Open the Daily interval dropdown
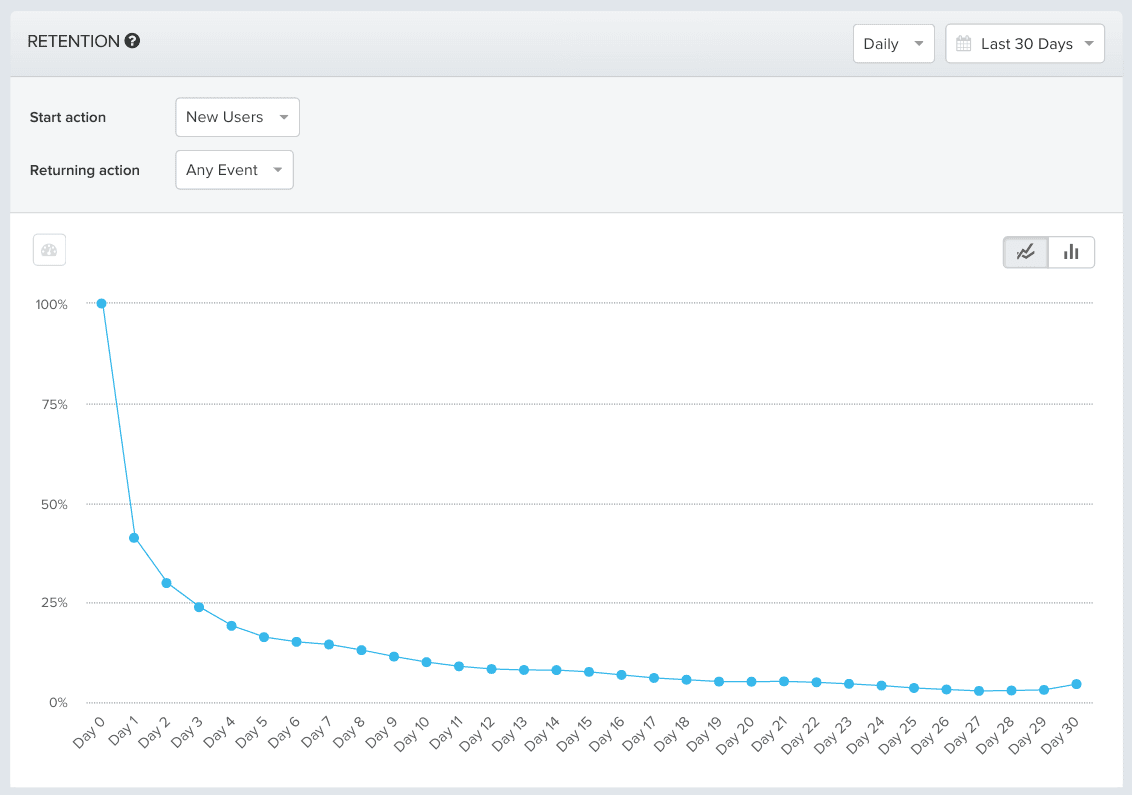 893,44
